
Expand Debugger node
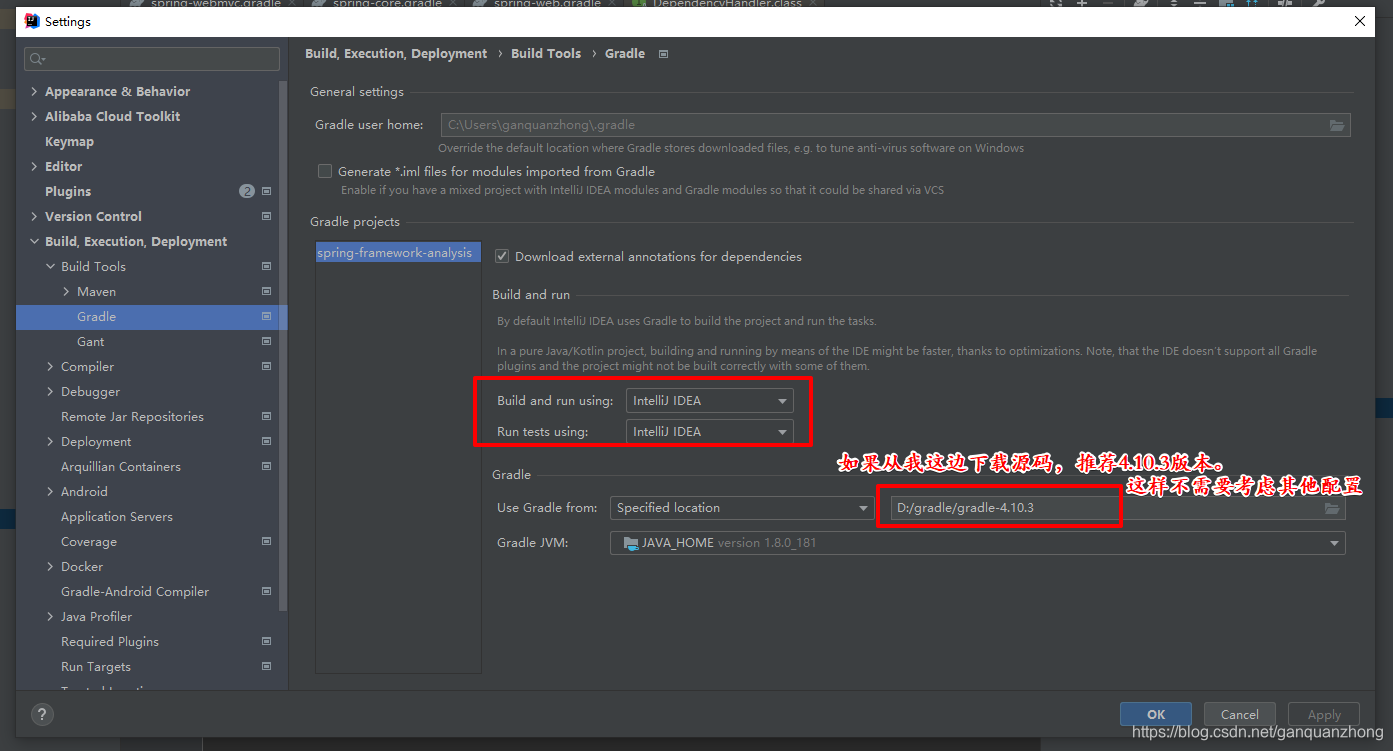point(51,391)
